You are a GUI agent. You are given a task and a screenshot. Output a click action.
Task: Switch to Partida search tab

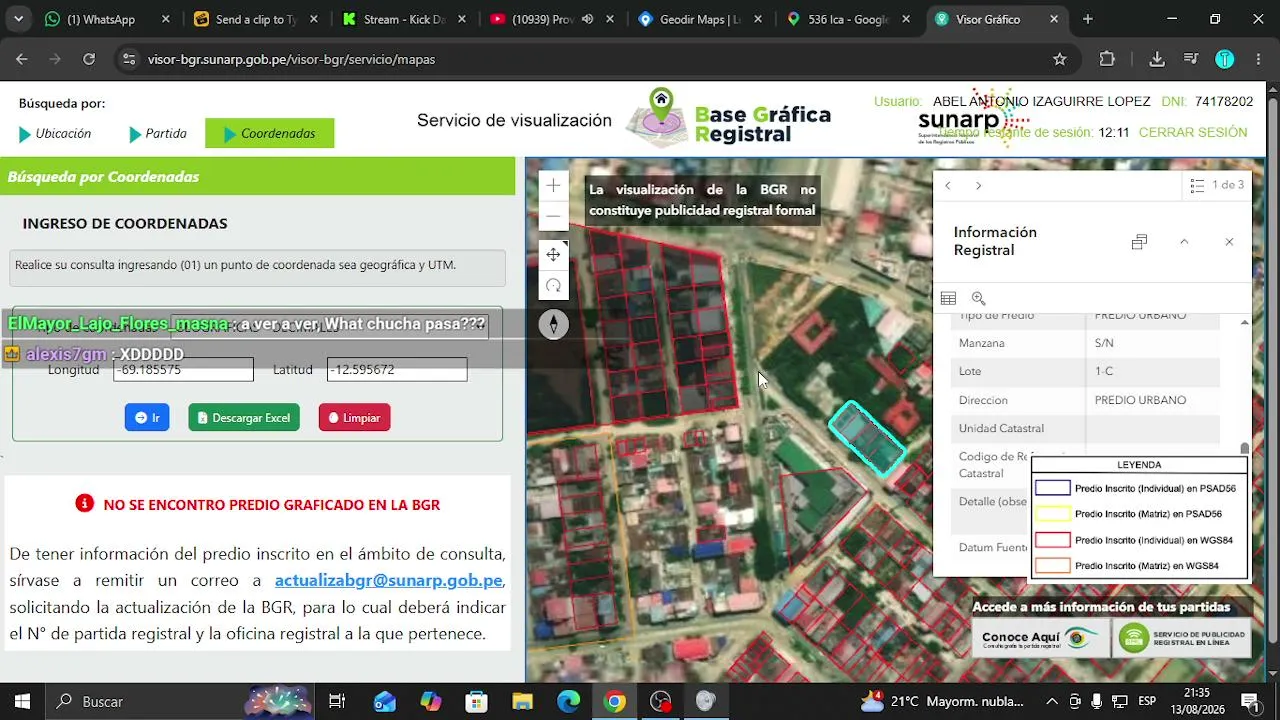click(157, 133)
